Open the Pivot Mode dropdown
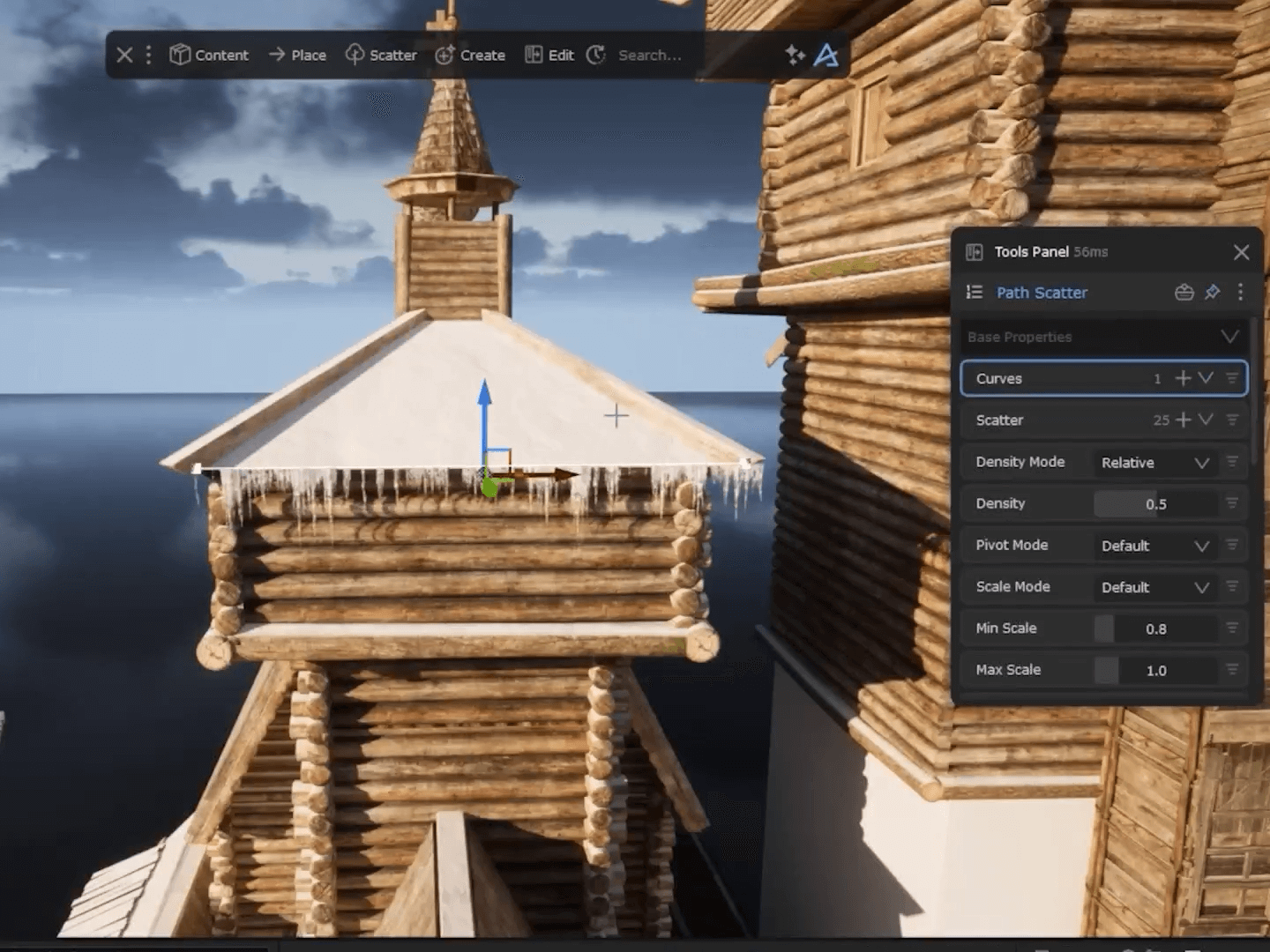Screen dimensions: 1270x952 1154,546
